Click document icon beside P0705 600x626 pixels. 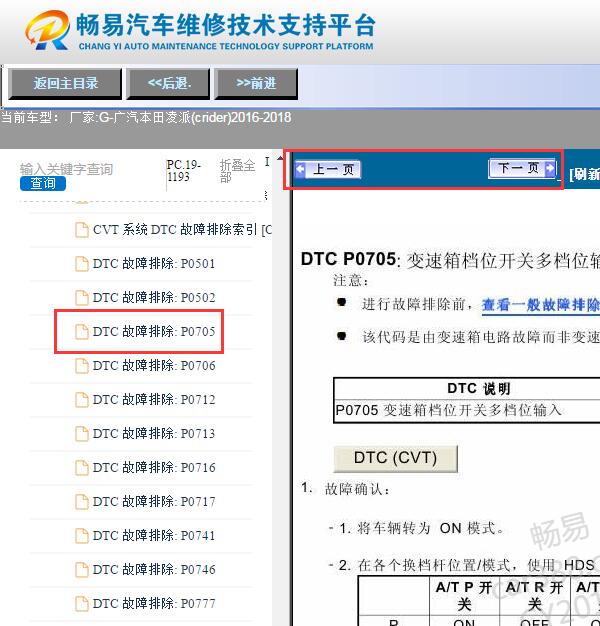click(82, 332)
